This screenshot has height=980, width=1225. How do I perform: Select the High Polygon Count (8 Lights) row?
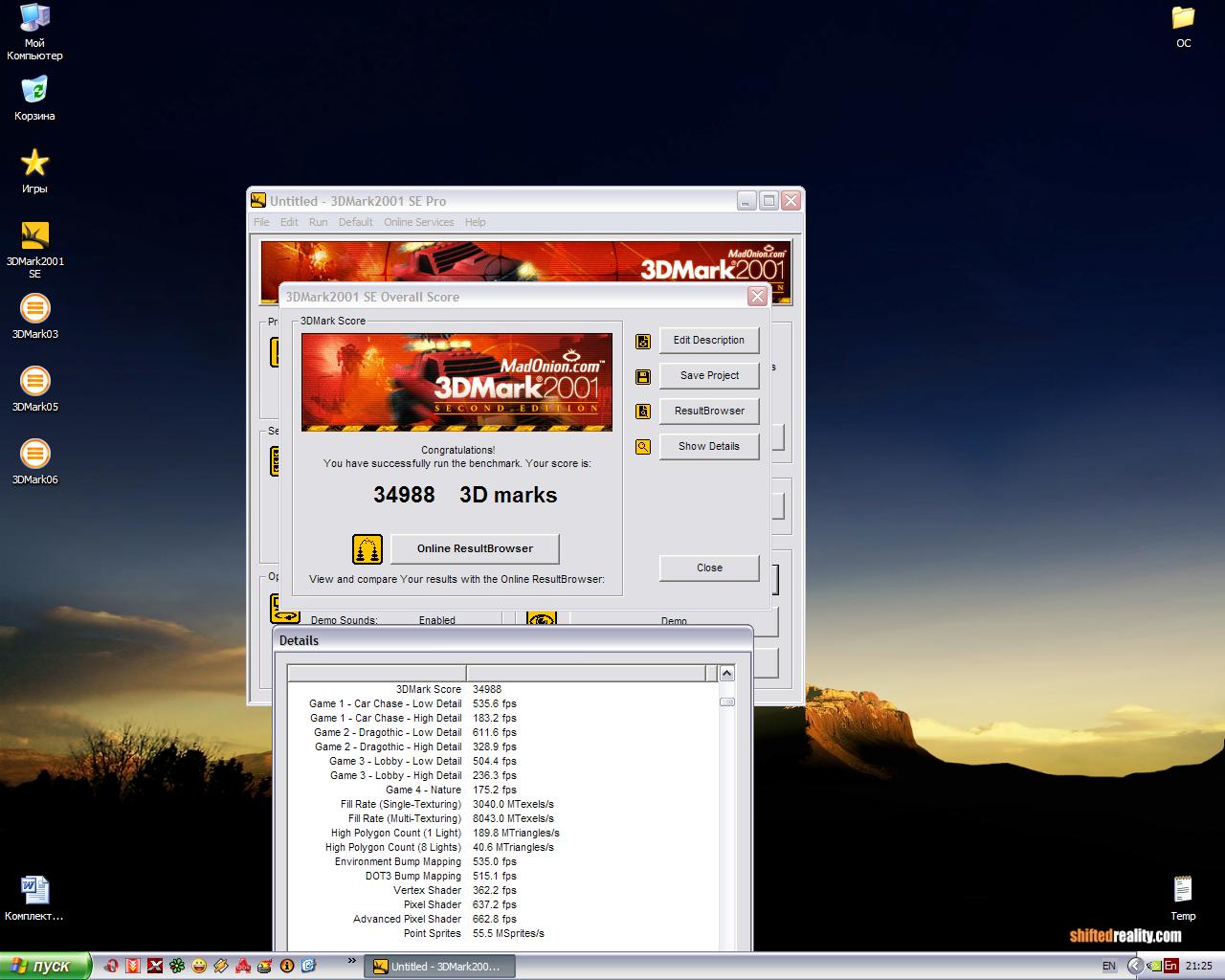(502, 848)
